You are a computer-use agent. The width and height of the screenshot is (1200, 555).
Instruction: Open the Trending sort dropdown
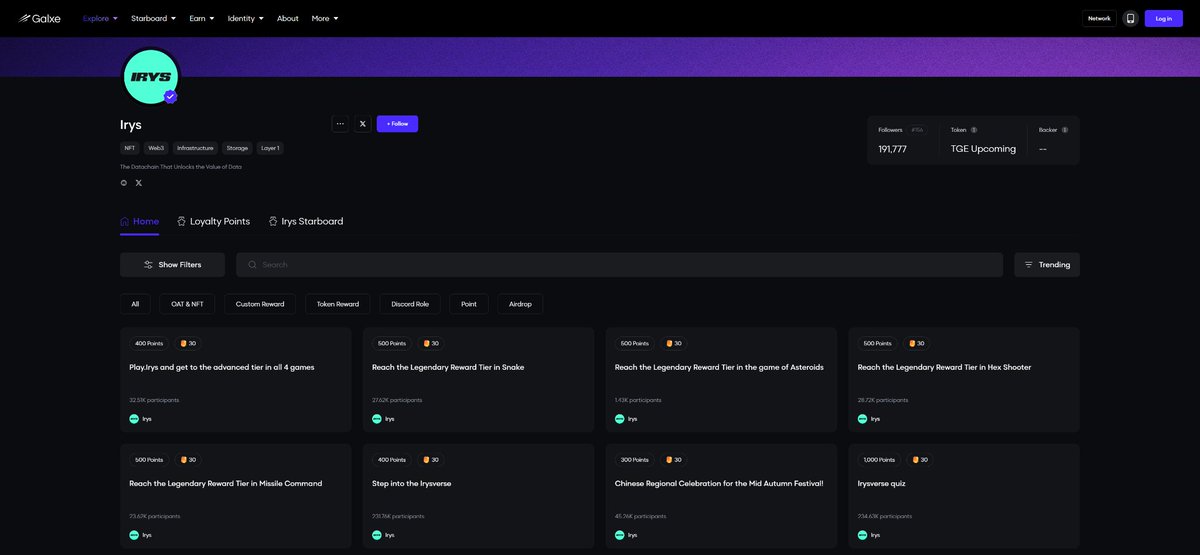click(1046, 265)
